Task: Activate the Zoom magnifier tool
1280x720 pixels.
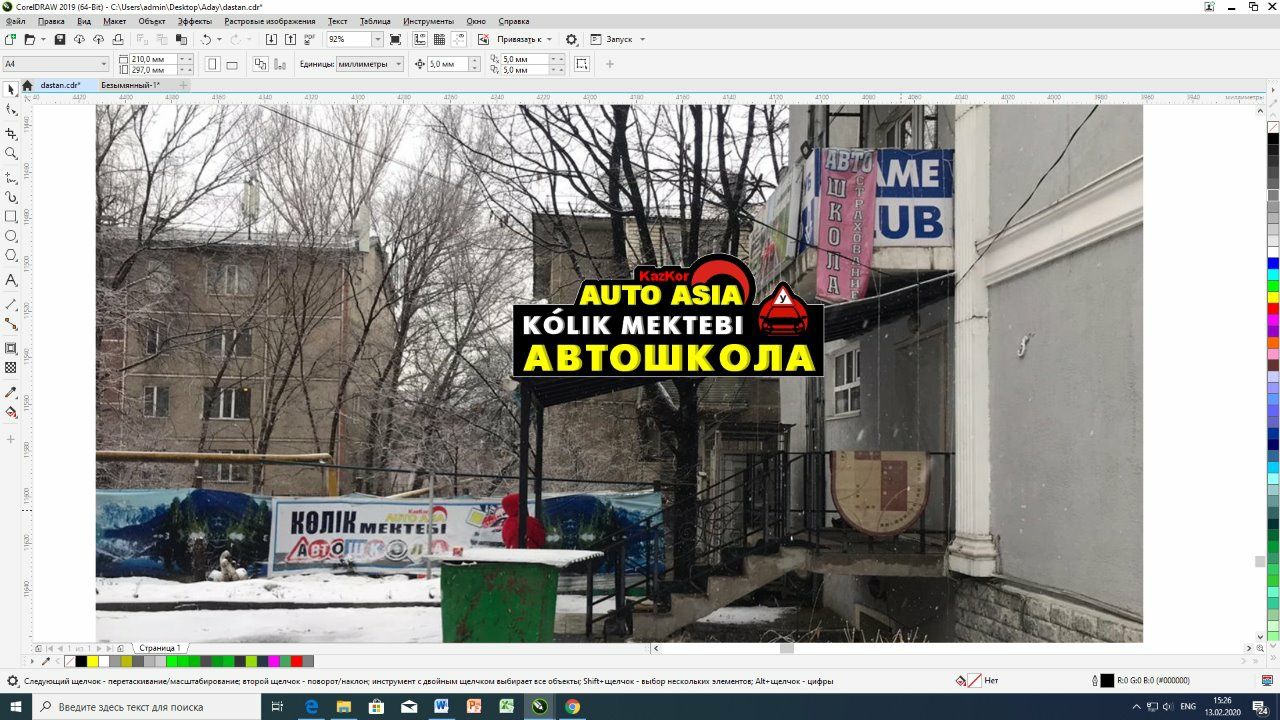Action: click(x=11, y=153)
